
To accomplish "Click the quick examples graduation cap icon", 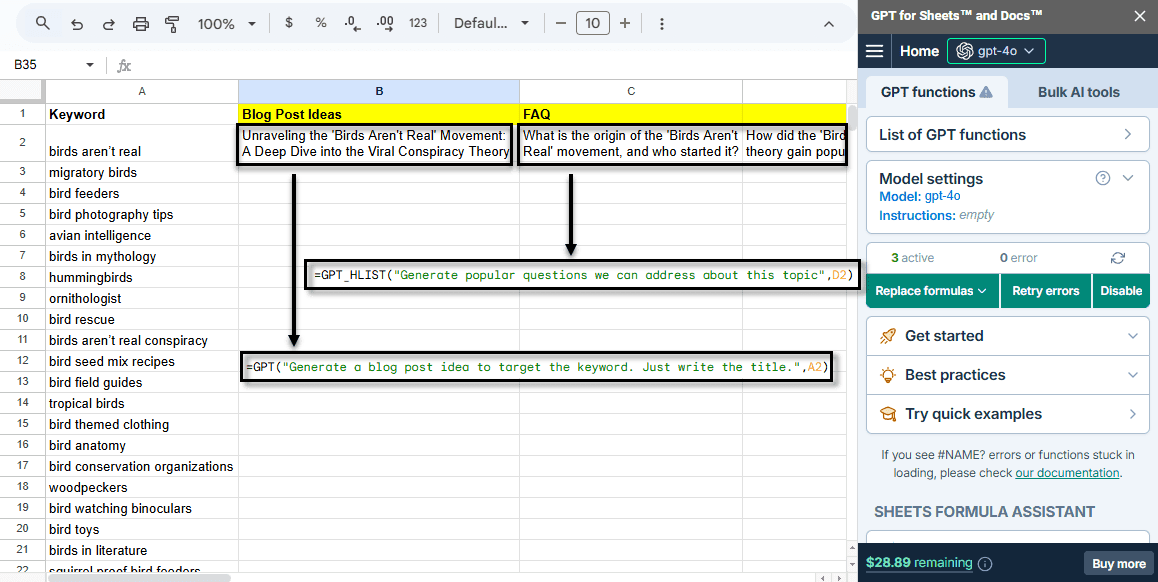I will coord(888,414).
